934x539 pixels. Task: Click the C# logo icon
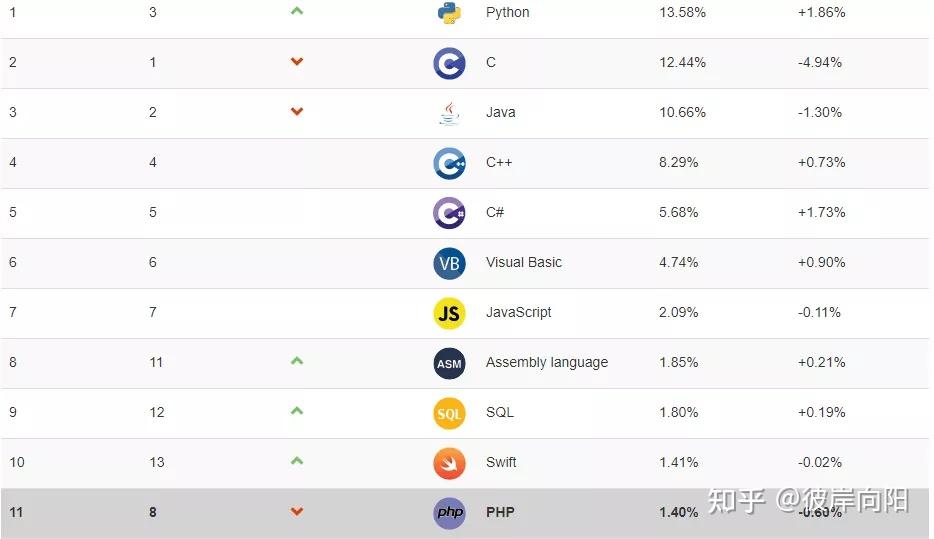449,213
